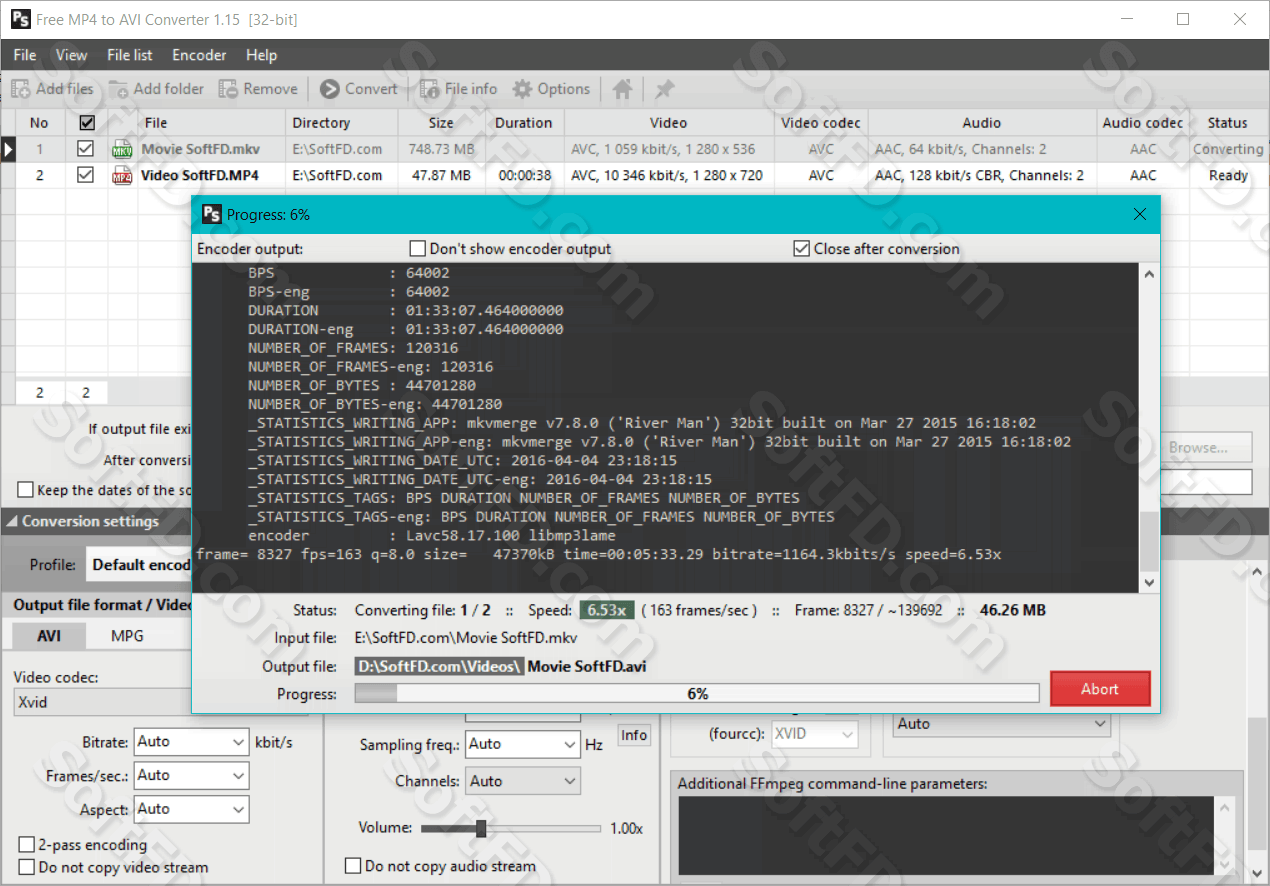This screenshot has width=1270, height=886.
Task: Abort the running conversion
Action: [1100, 689]
